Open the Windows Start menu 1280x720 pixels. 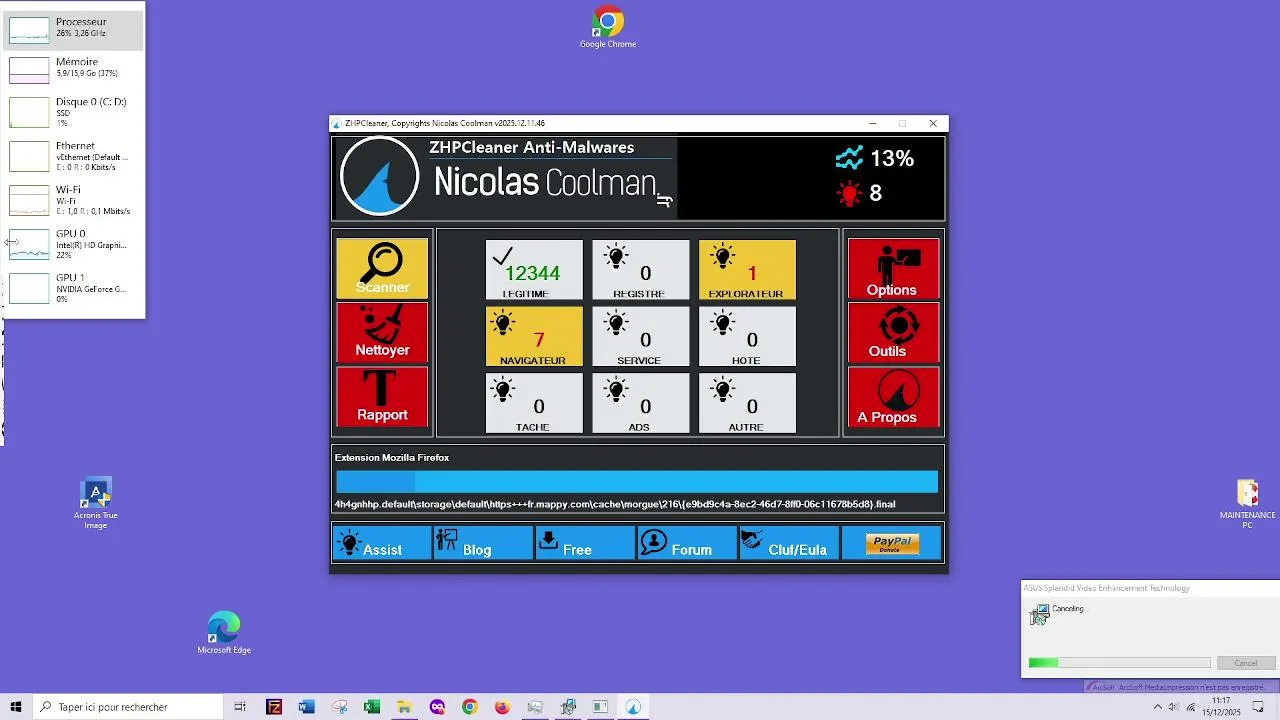[x=16, y=707]
